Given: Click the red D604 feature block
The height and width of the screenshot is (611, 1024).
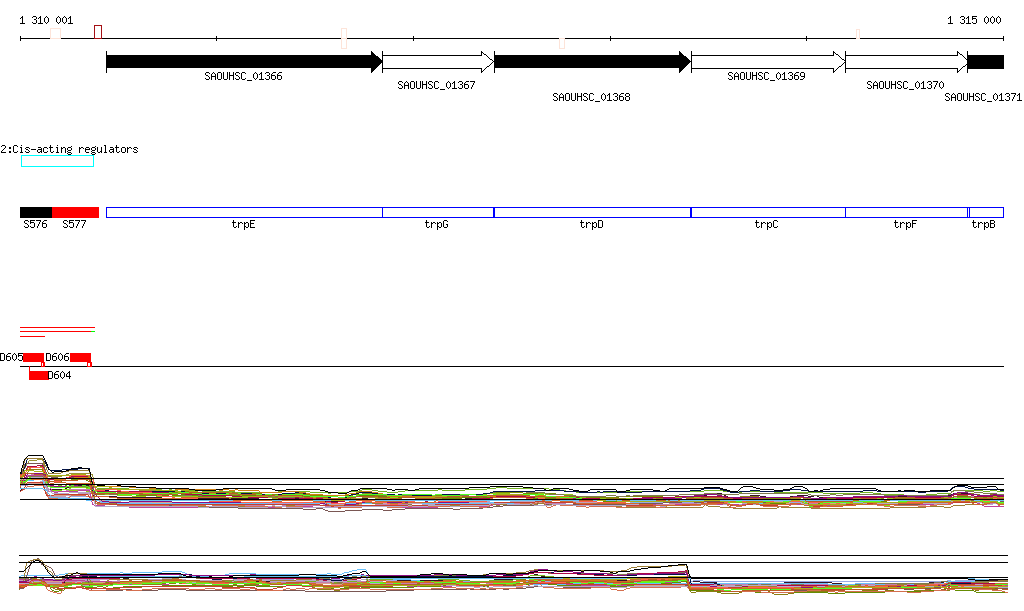Looking at the screenshot, I should pos(39,375).
